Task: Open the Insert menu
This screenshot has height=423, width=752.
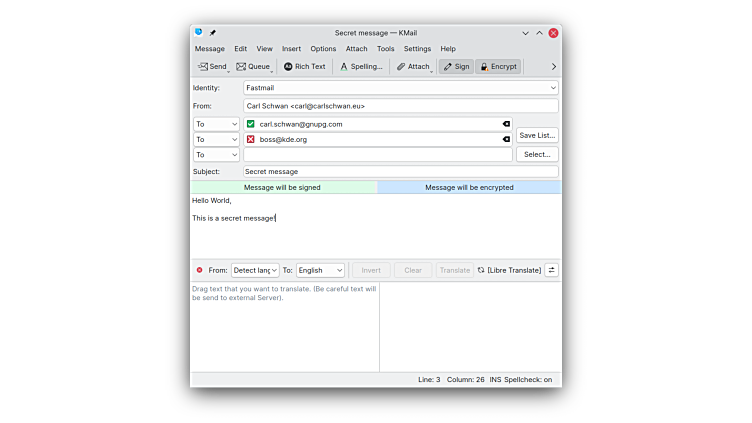Action: [291, 48]
